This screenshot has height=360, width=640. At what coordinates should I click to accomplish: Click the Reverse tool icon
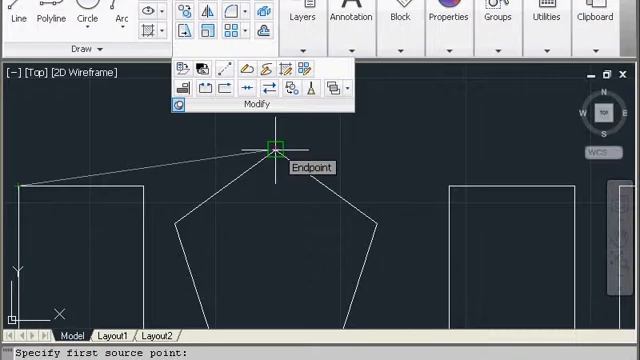[269, 88]
